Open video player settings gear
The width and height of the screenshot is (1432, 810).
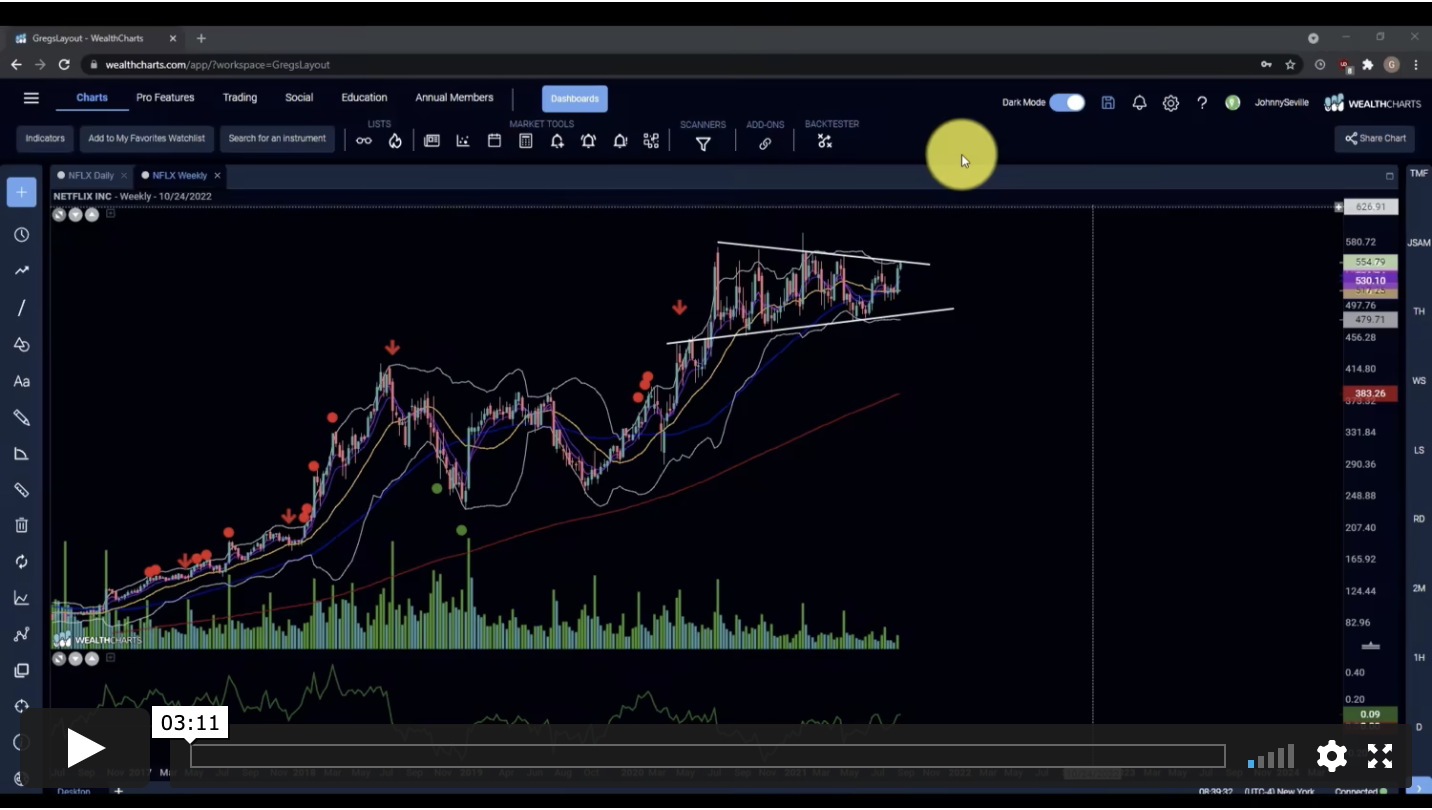[x=1331, y=756]
